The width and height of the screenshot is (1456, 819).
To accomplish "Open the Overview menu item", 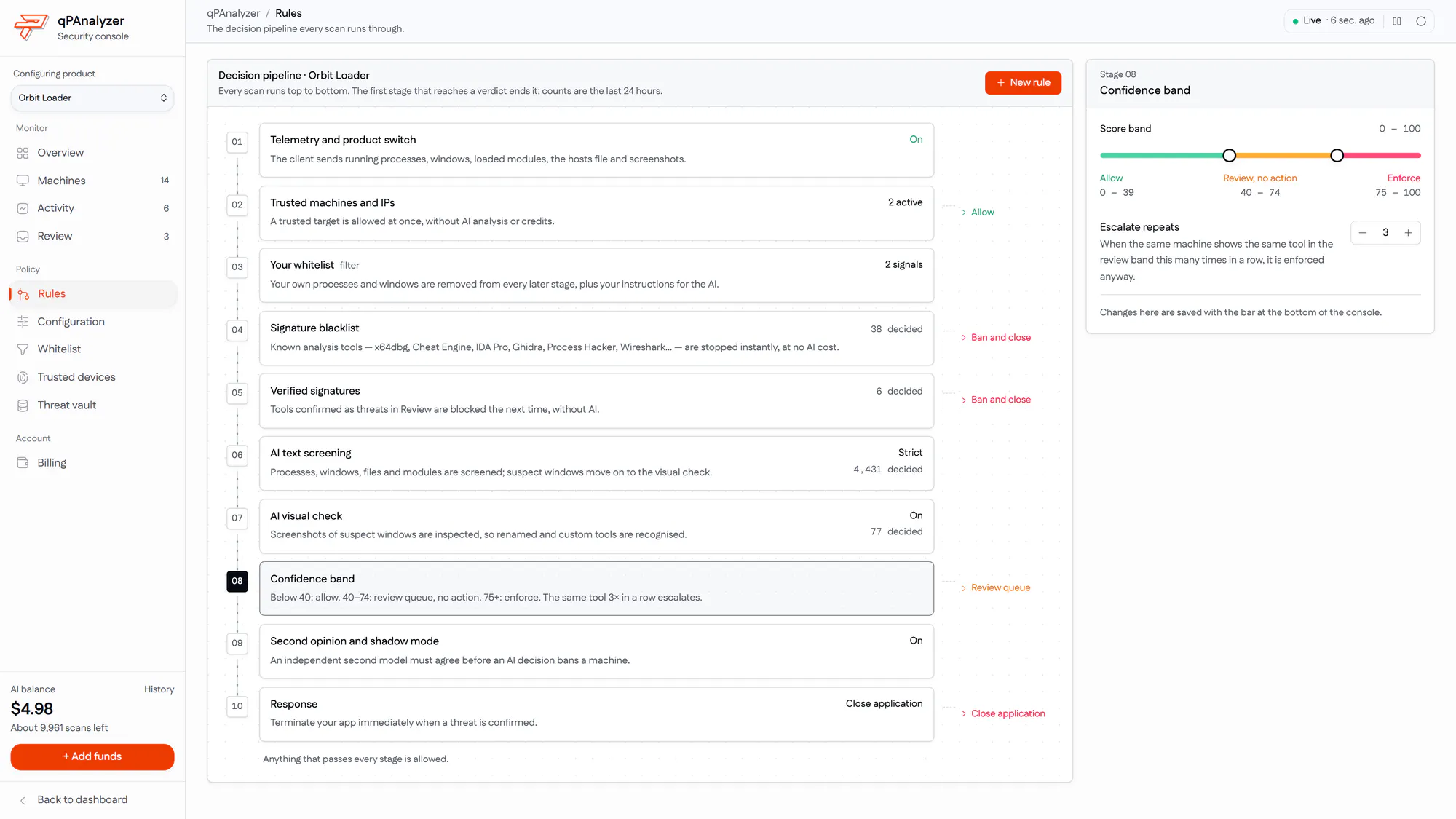I will point(92,153).
